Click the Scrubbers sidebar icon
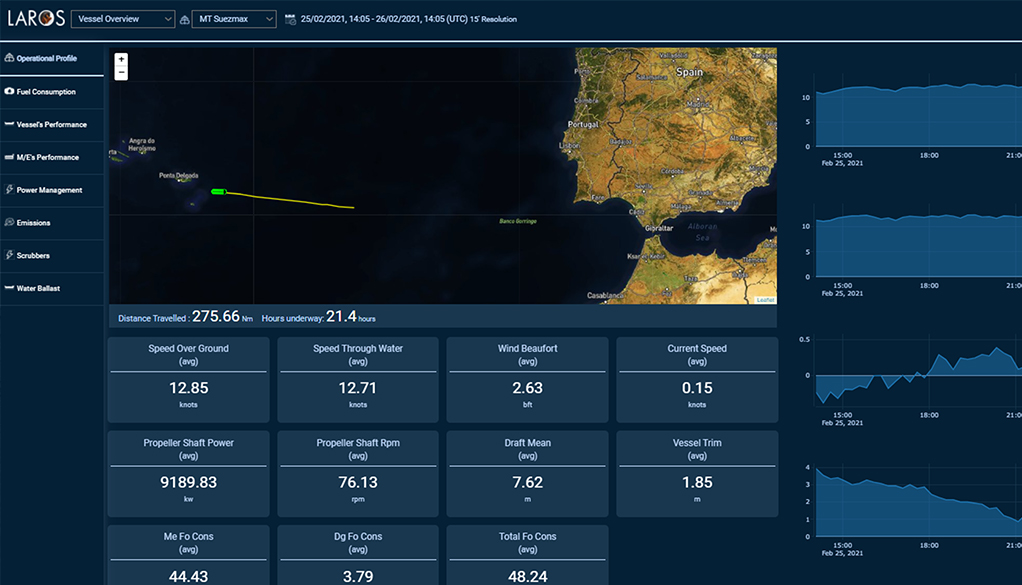The height and width of the screenshot is (585, 1022). [9, 256]
